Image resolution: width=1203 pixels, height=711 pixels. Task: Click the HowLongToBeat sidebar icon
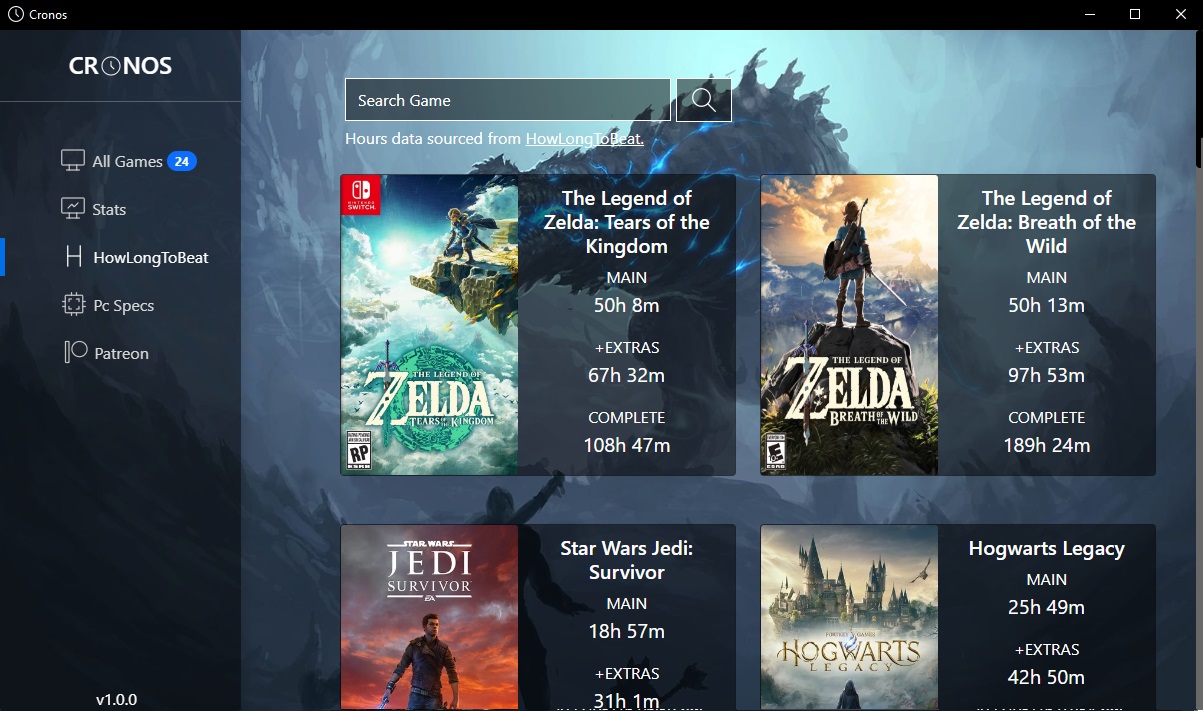point(72,257)
